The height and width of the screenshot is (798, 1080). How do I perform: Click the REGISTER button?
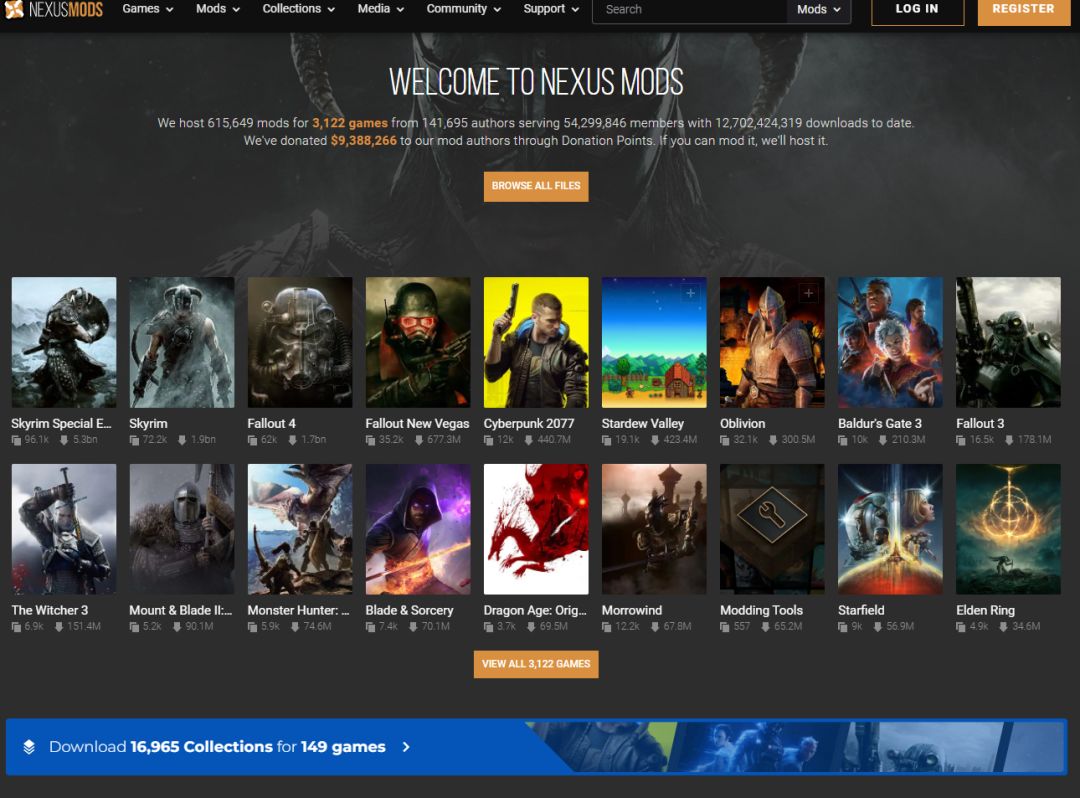[1024, 10]
